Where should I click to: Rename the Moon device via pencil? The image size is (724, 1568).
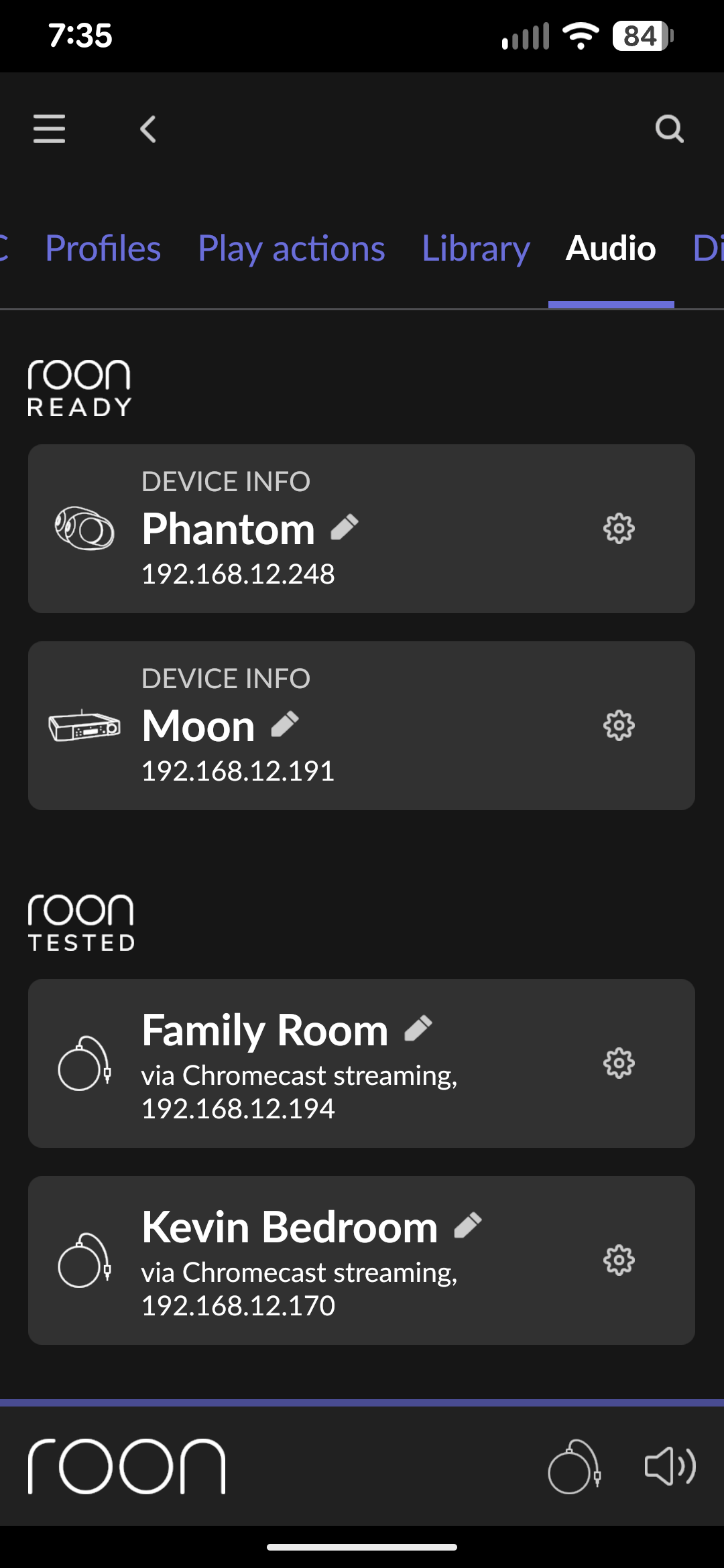click(285, 725)
